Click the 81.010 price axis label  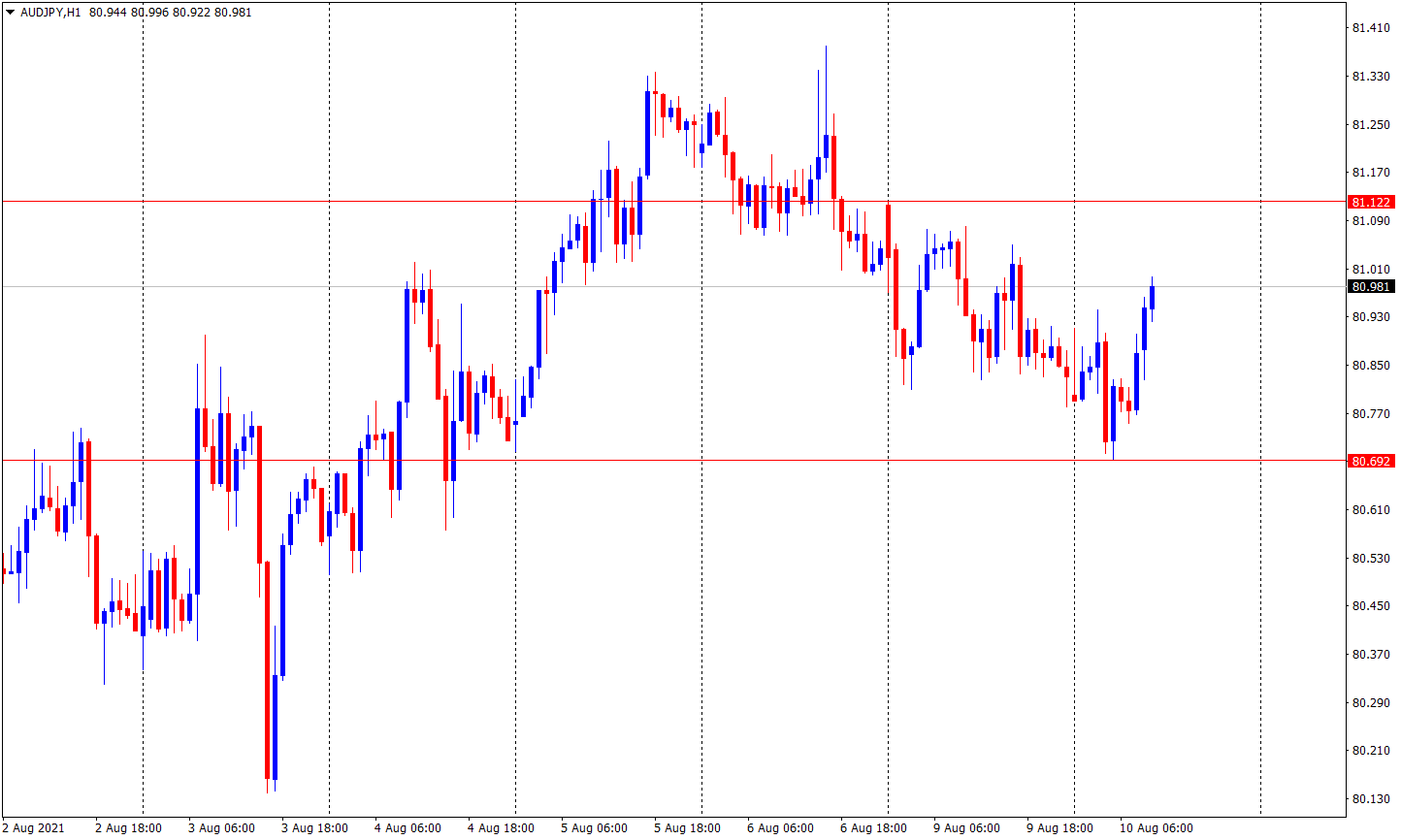(1371, 269)
